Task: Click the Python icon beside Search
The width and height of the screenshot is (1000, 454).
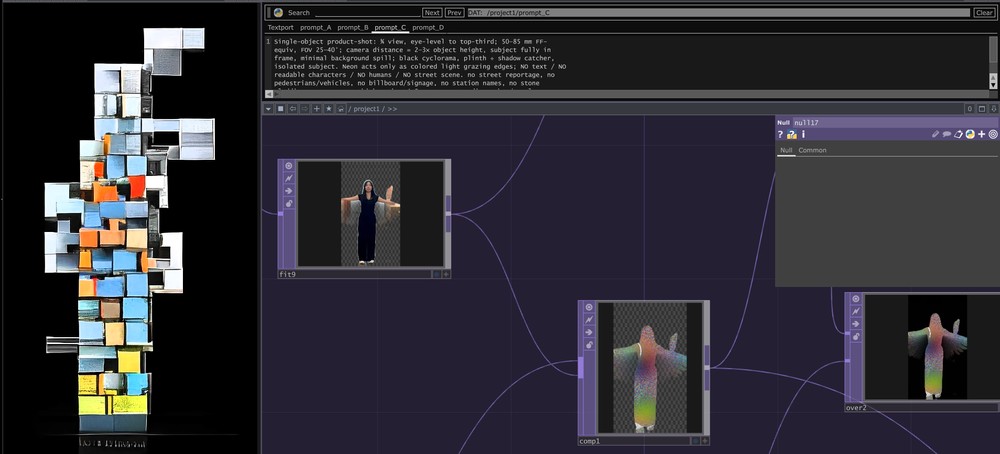Action: coord(278,12)
